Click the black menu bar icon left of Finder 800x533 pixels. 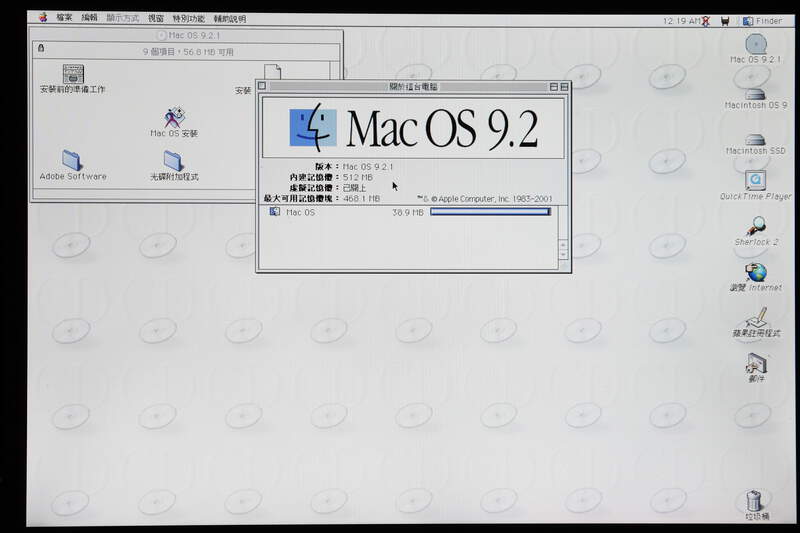[x=725, y=21]
